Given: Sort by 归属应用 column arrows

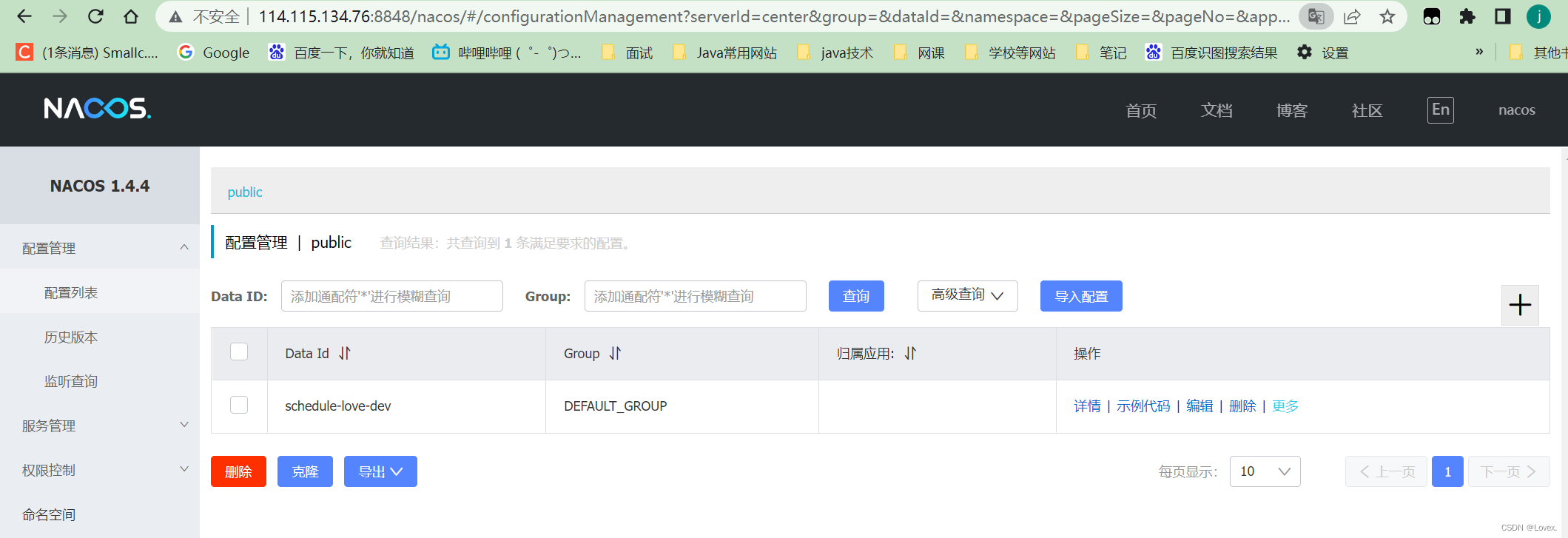Looking at the screenshot, I should (x=911, y=354).
